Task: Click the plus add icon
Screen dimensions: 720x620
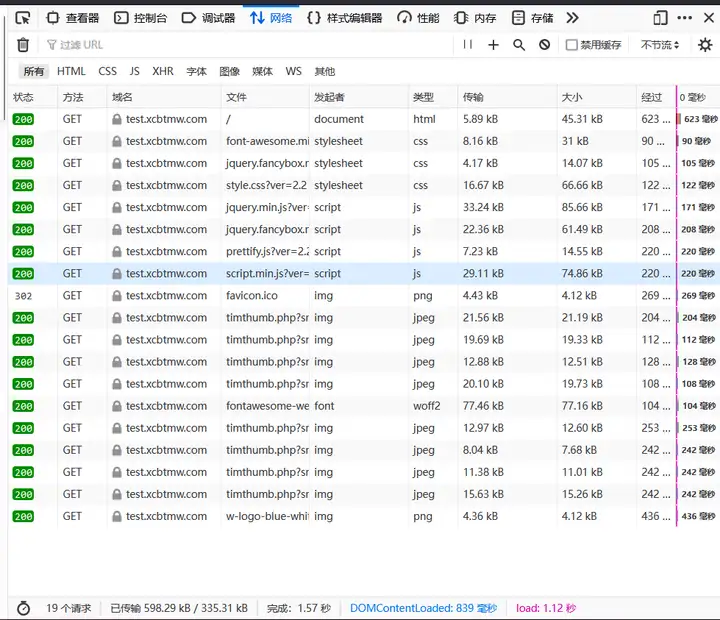Action: pos(493,45)
